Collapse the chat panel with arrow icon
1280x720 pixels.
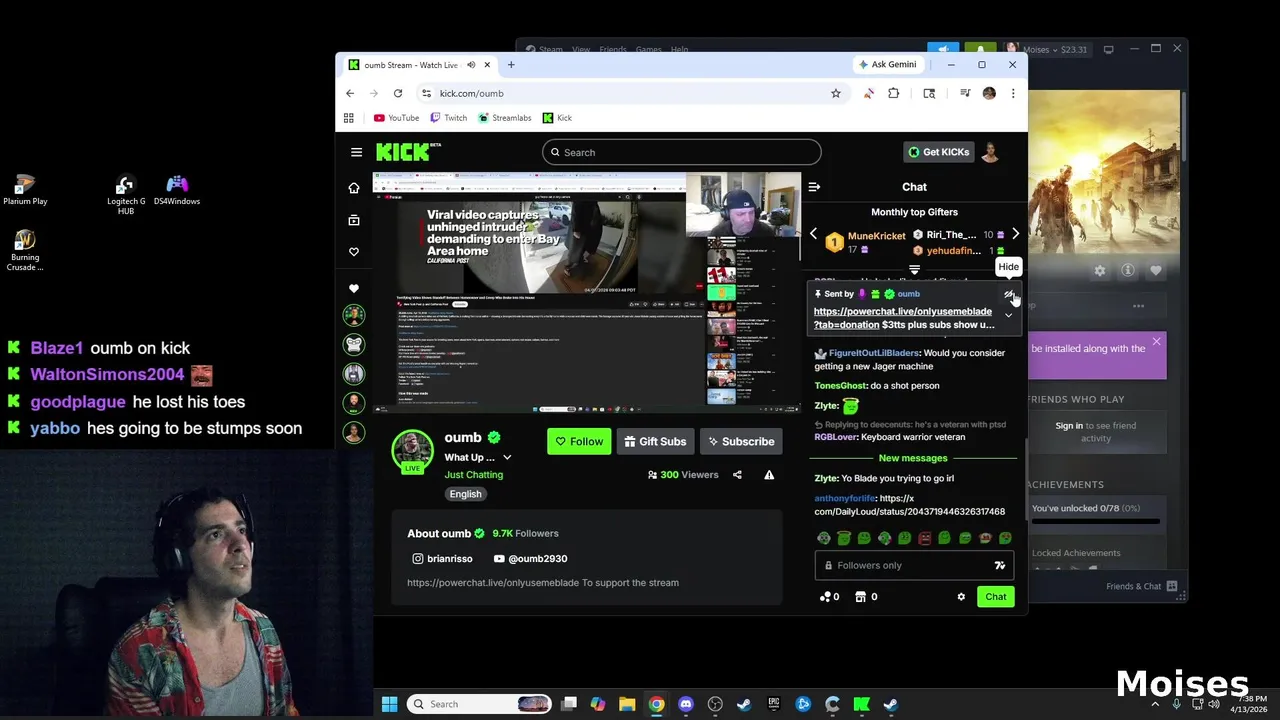click(x=814, y=186)
